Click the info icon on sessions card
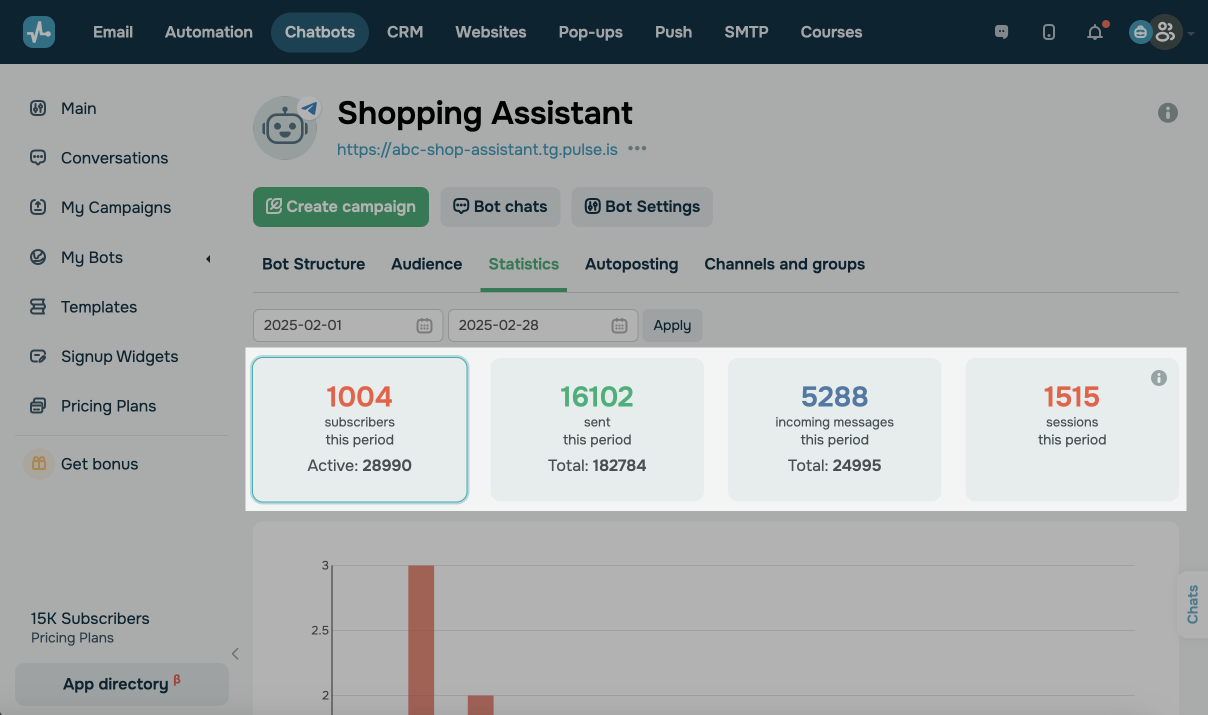Viewport: 1208px width, 715px height. pos(1159,378)
